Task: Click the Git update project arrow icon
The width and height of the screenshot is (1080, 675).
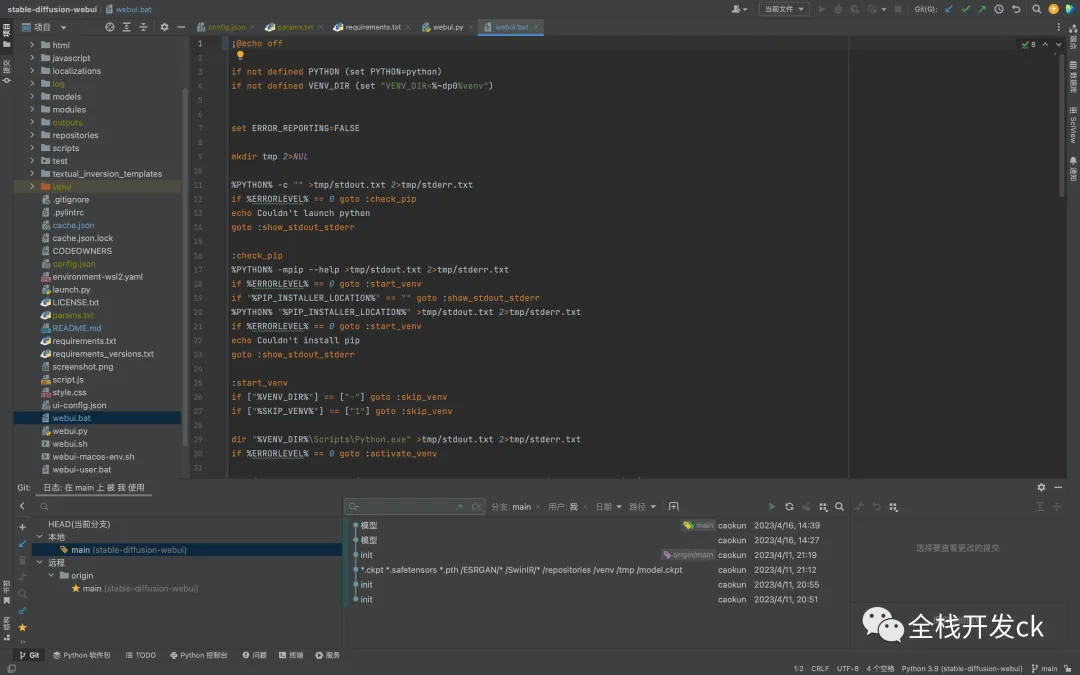Action: pyautogui.click(x=948, y=9)
